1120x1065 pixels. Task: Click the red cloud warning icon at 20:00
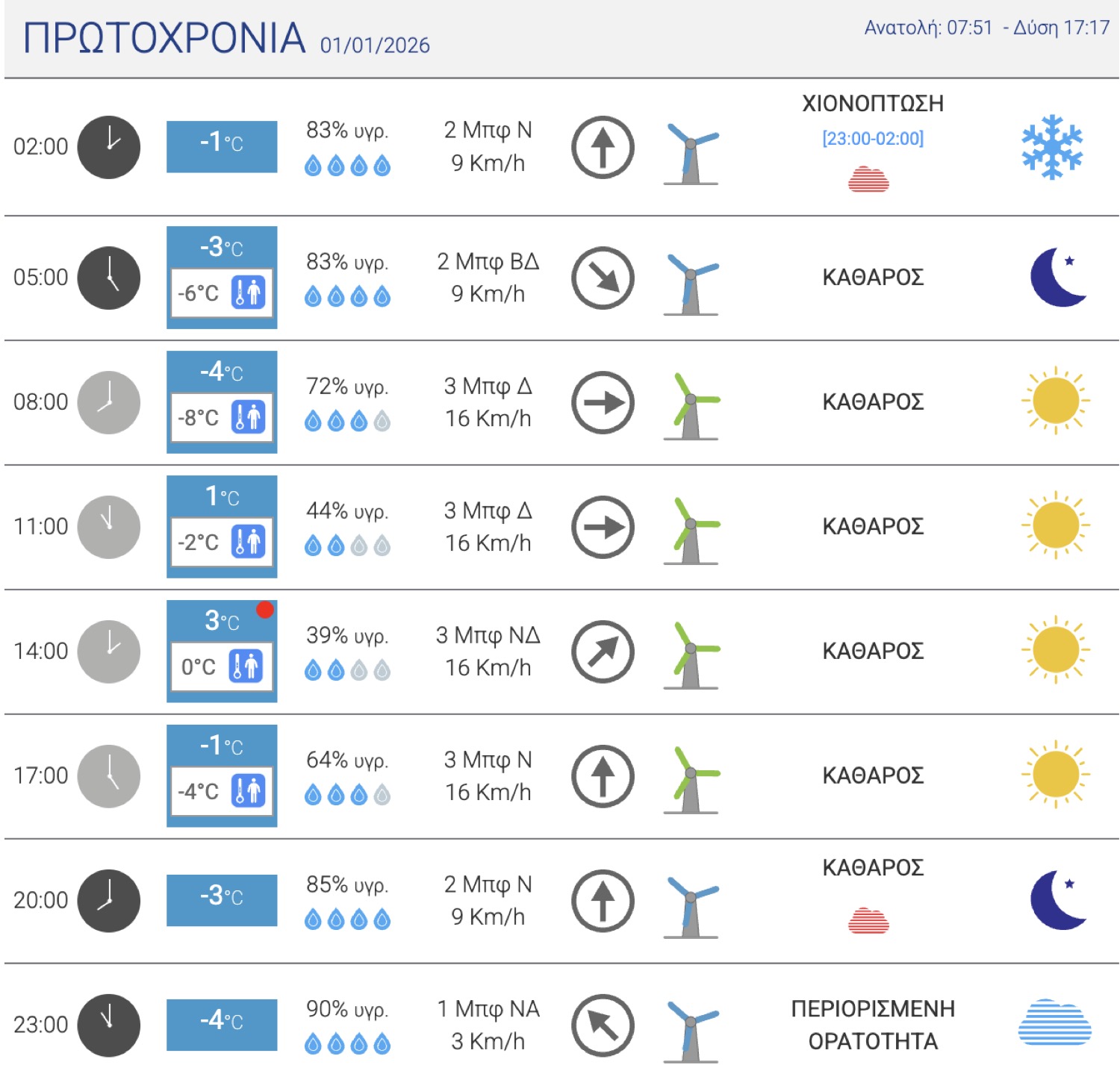pyautogui.click(x=868, y=921)
